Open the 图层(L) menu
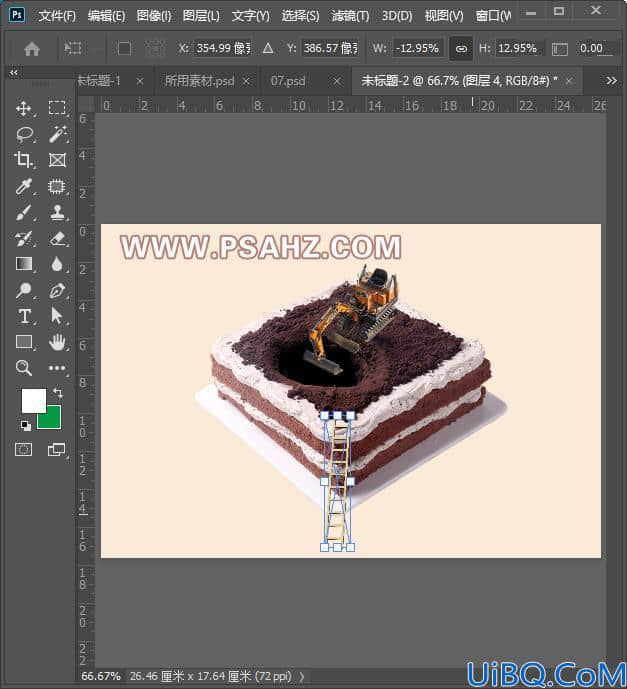This screenshot has width=627, height=689. (x=201, y=16)
